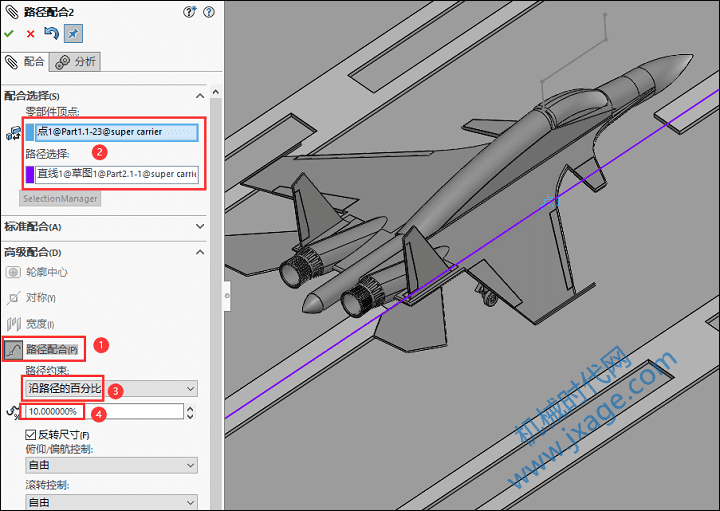Image resolution: width=720 pixels, height=511 pixels.
Task: Choose the 轮廓中心 profile center mate
Action: (37, 272)
